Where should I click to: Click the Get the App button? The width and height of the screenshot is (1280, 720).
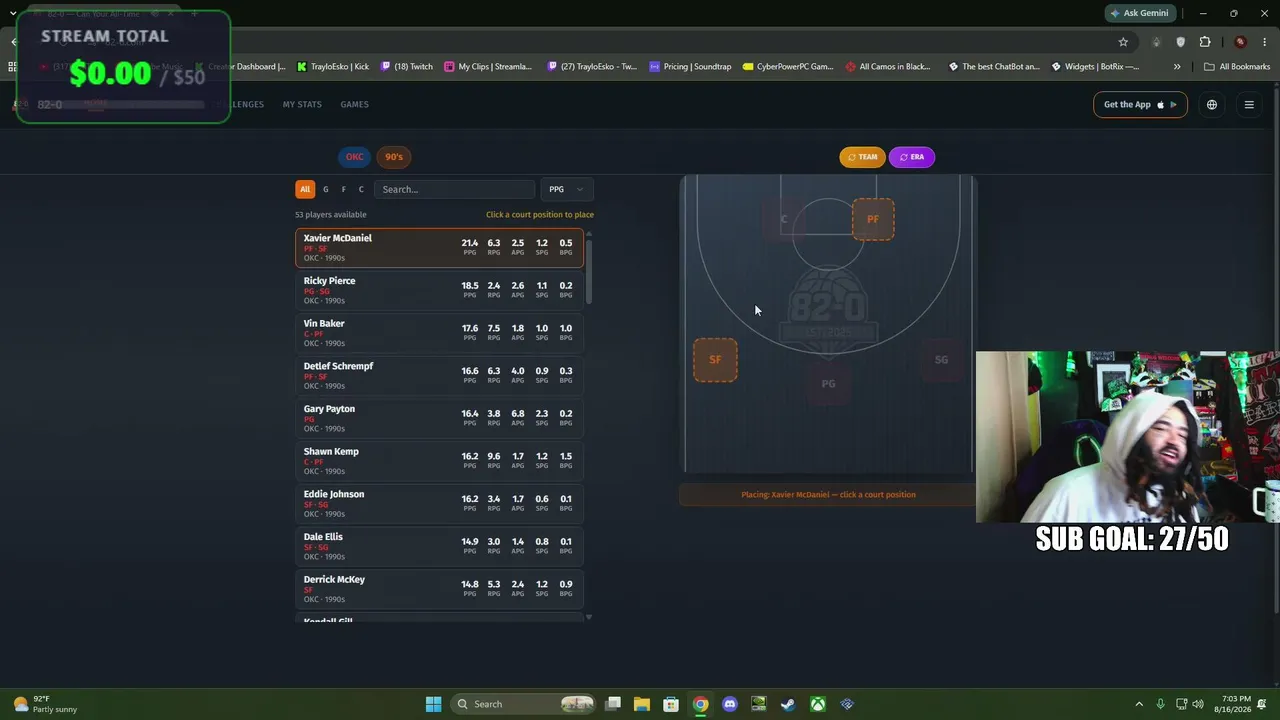[x=1140, y=105]
